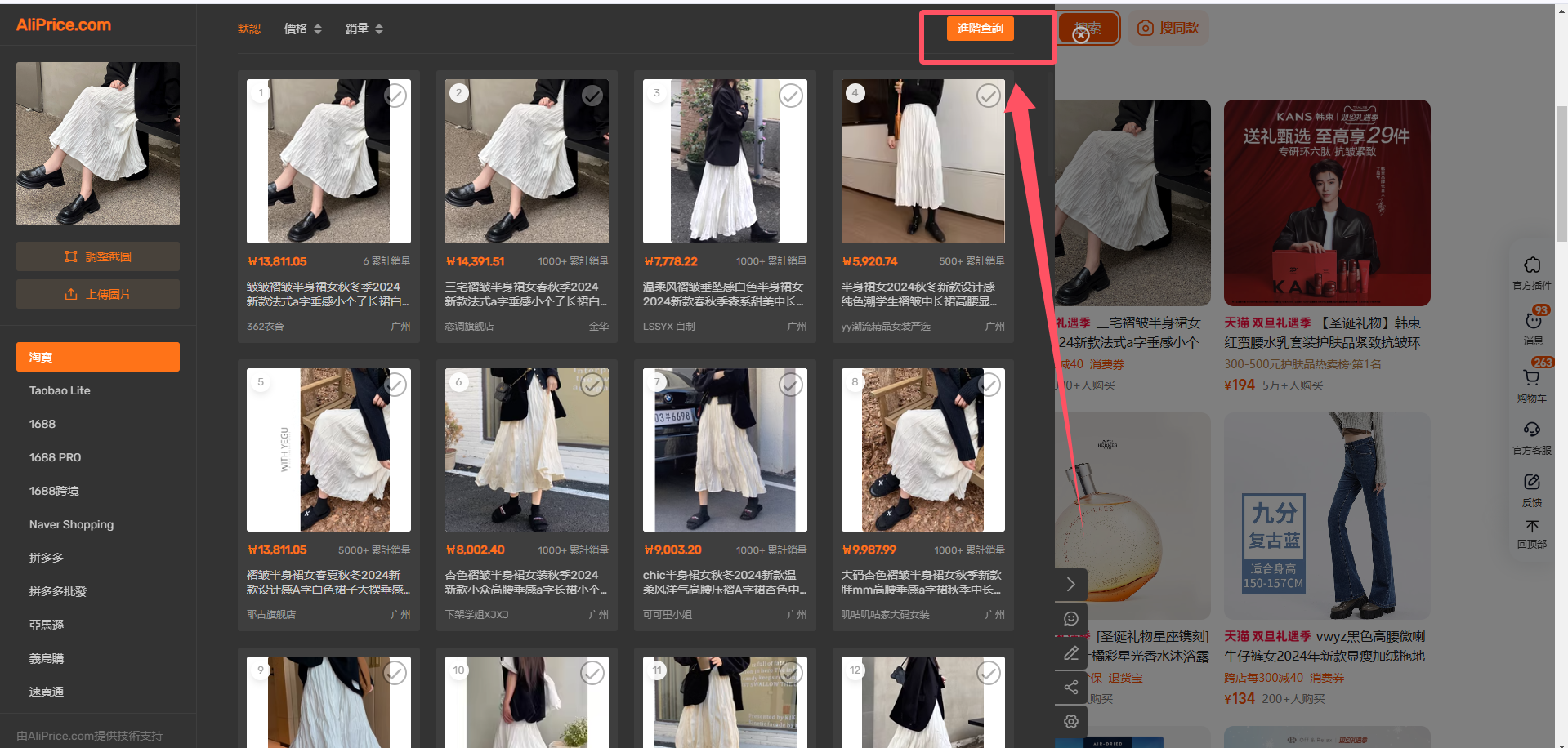Tick the checkmark on result 9
This screenshot has width=1568, height=748.
click(x=395, y=673)
